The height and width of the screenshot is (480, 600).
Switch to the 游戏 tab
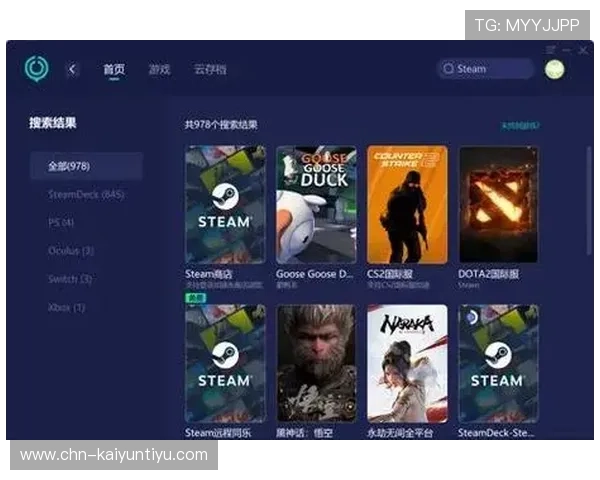(159, 69)
